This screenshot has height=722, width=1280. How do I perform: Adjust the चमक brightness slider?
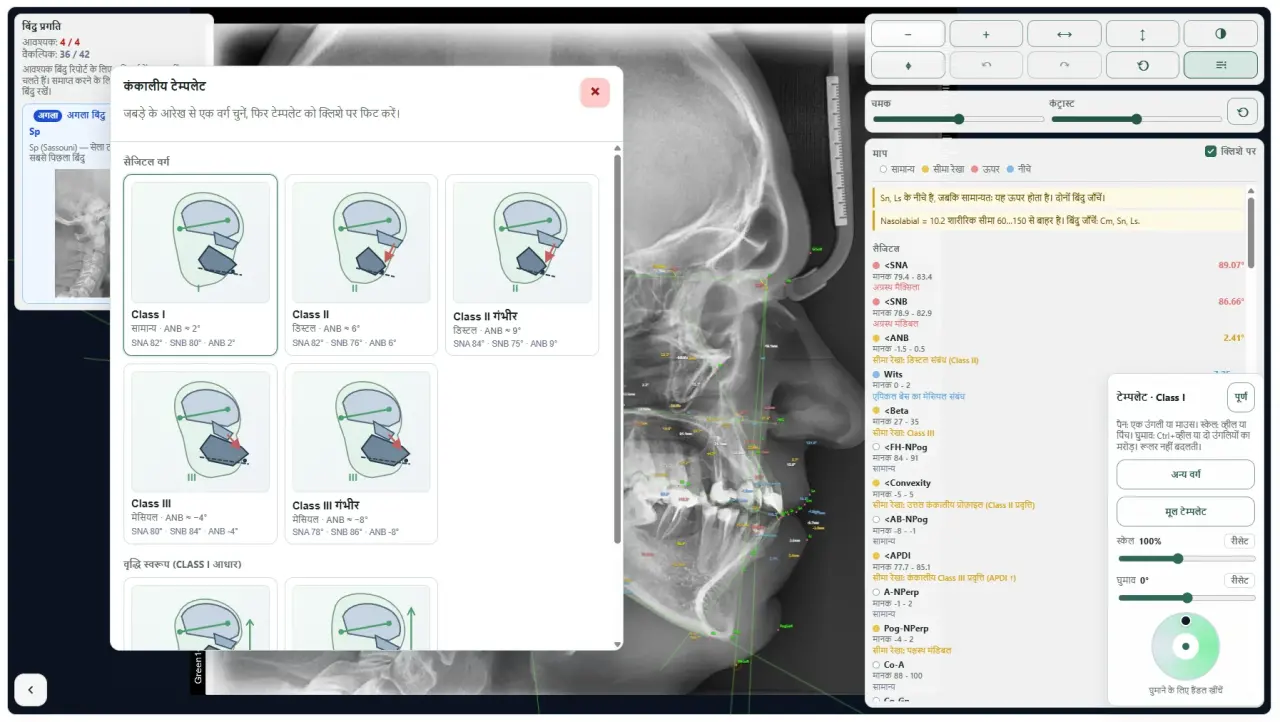pyautogui.click(x=958, y=119)
